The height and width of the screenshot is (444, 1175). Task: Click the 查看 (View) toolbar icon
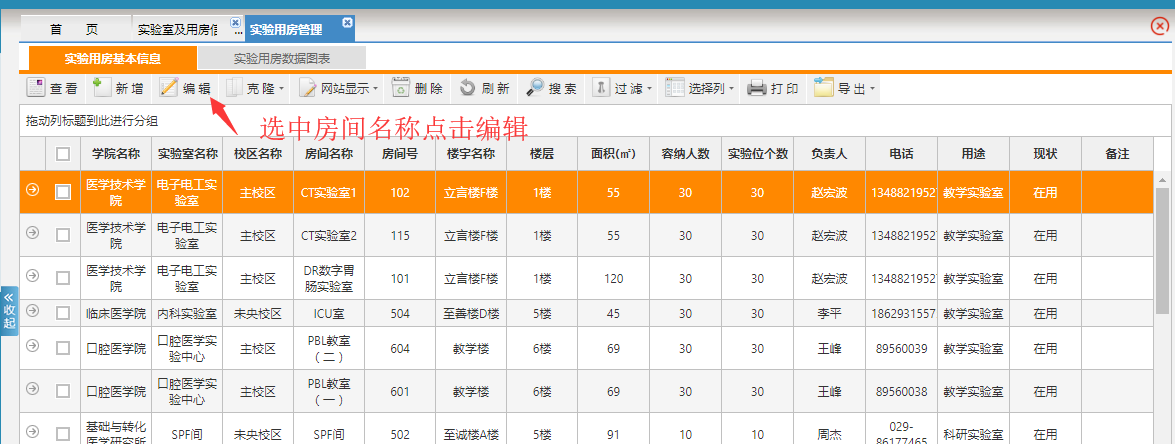click(x=36, y=88)
